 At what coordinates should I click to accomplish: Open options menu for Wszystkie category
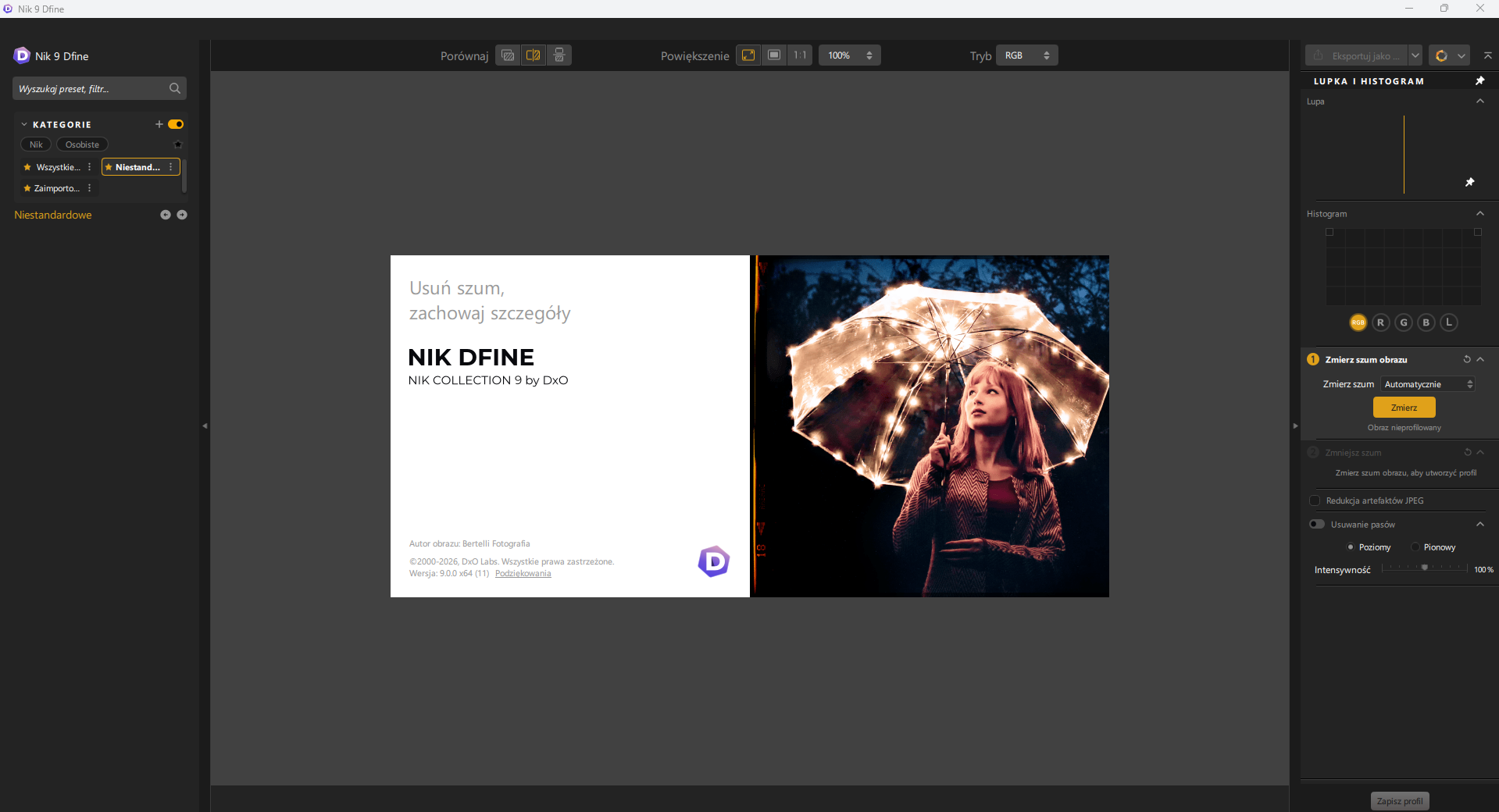[x=90, y=167]
